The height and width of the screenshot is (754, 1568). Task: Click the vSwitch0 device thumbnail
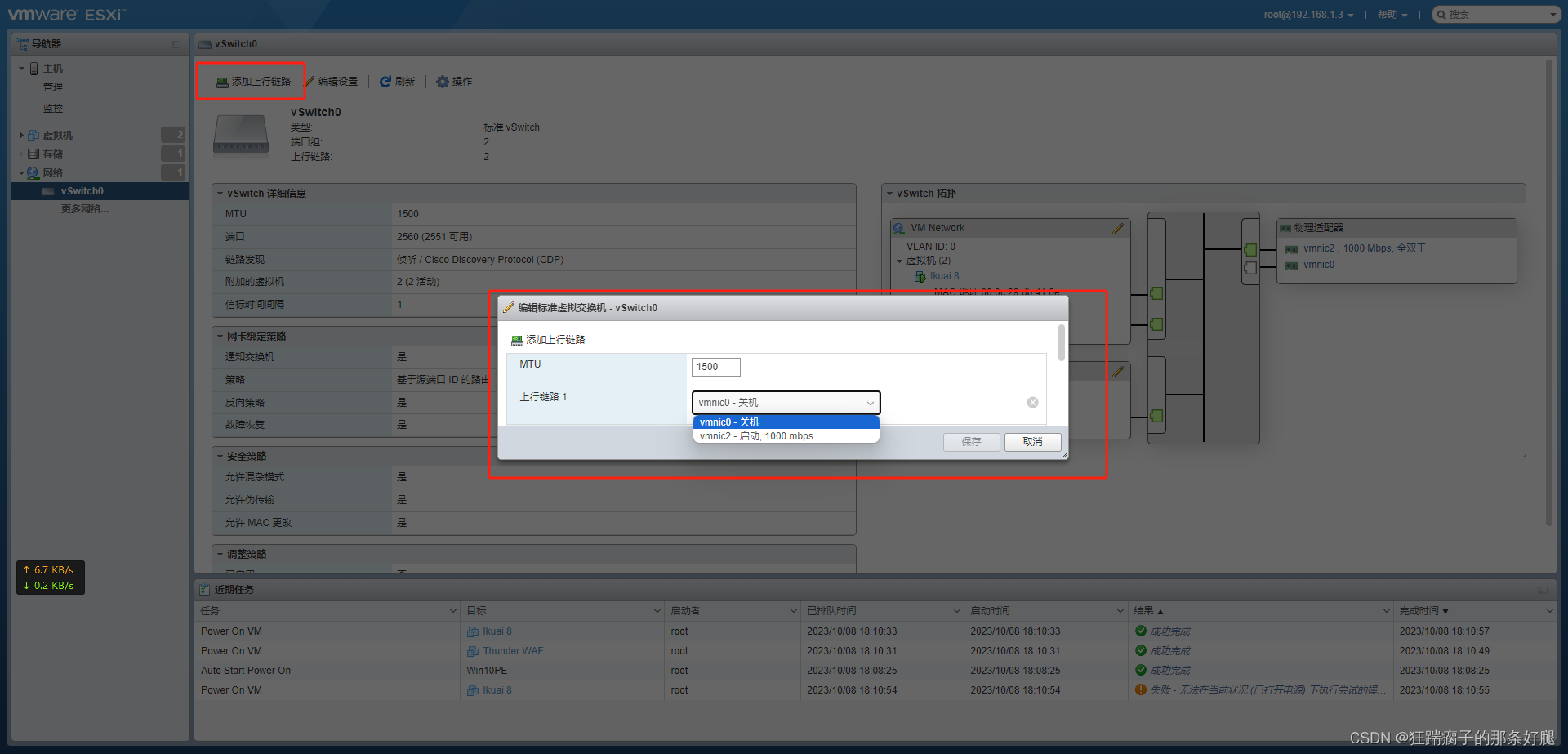(x=241, y=135)
